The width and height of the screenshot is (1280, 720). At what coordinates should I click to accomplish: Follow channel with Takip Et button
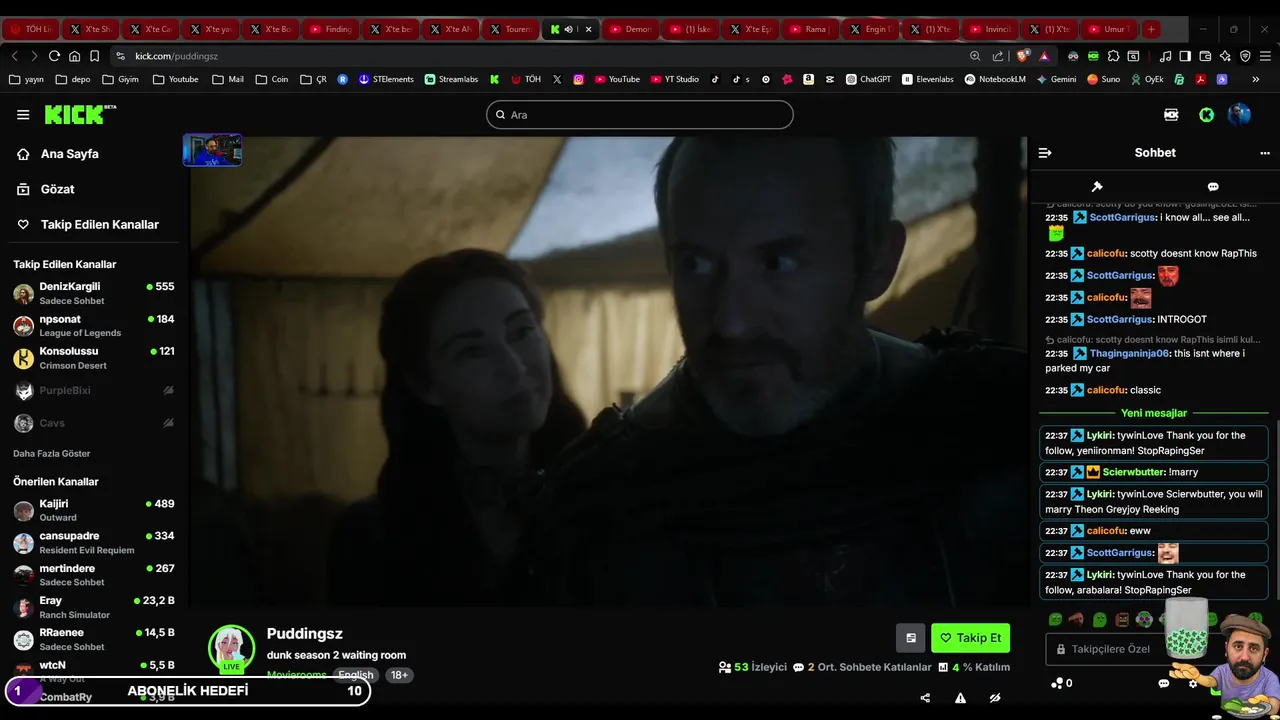tap(970, 638)
